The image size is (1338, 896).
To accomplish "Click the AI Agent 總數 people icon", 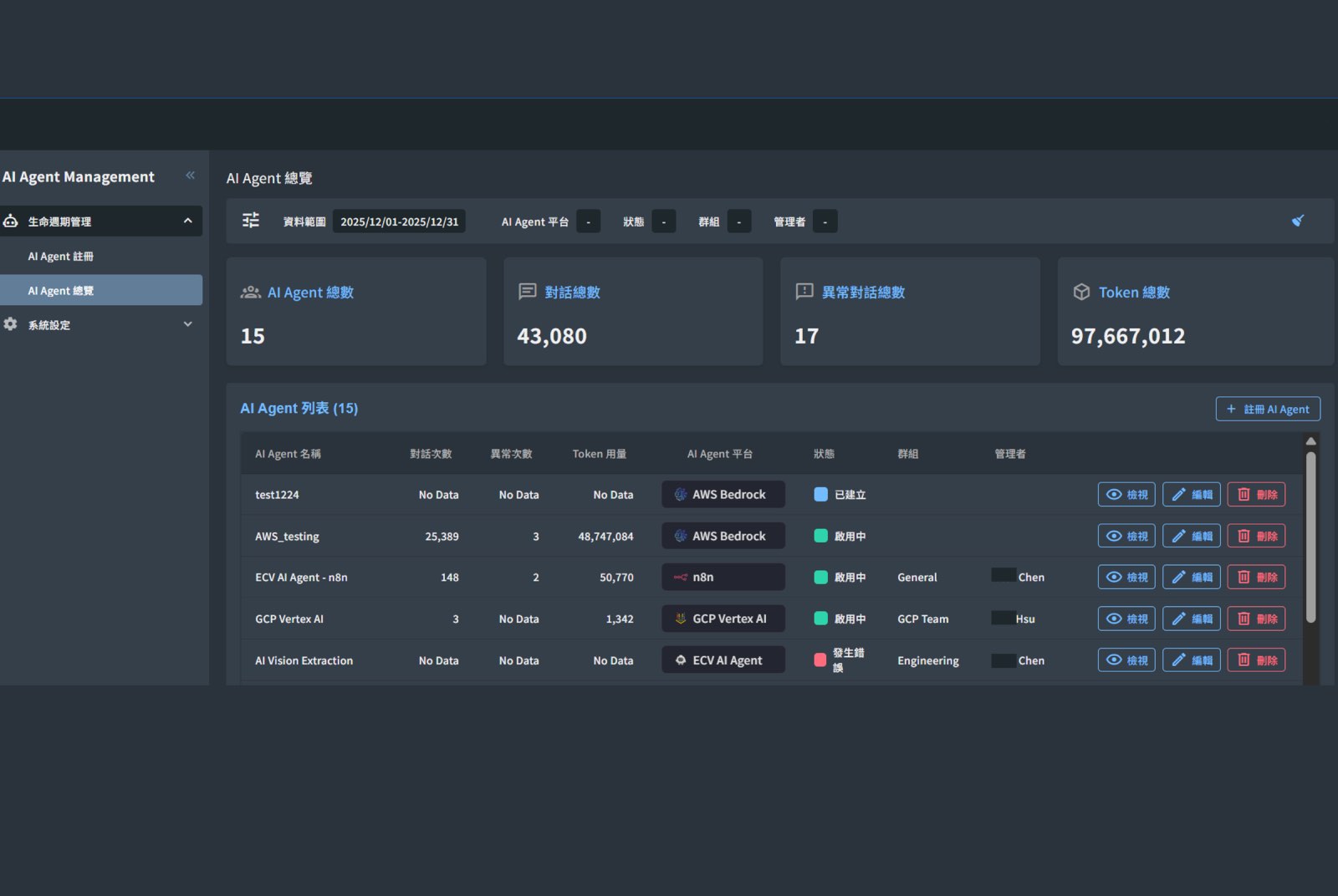I will click(x=250, y=293).
